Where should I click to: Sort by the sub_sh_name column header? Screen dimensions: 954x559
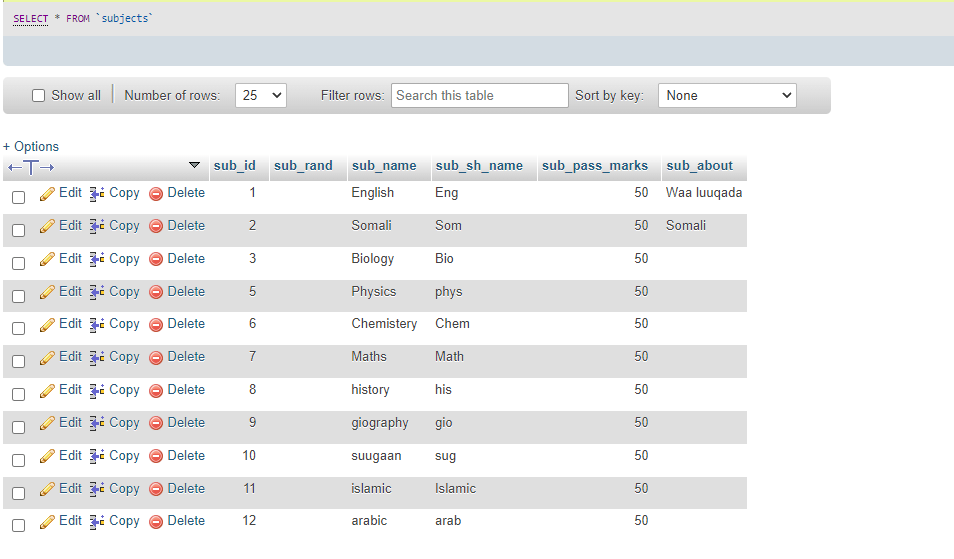pos(479,165)
